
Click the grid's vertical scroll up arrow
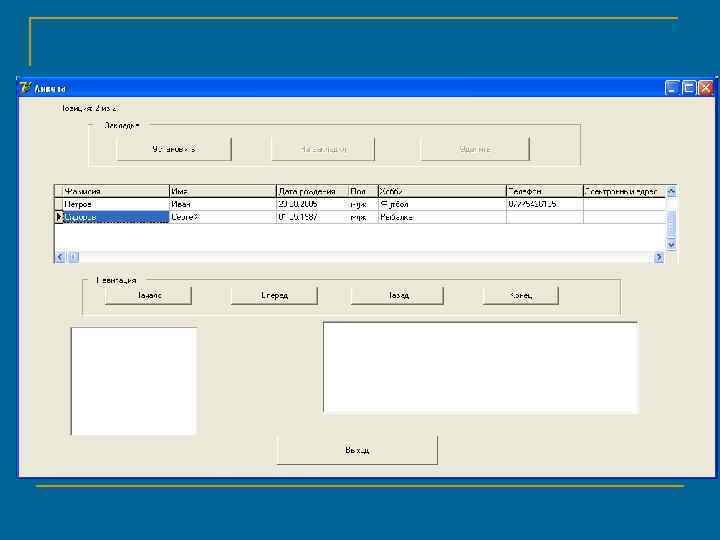point(671,192)
